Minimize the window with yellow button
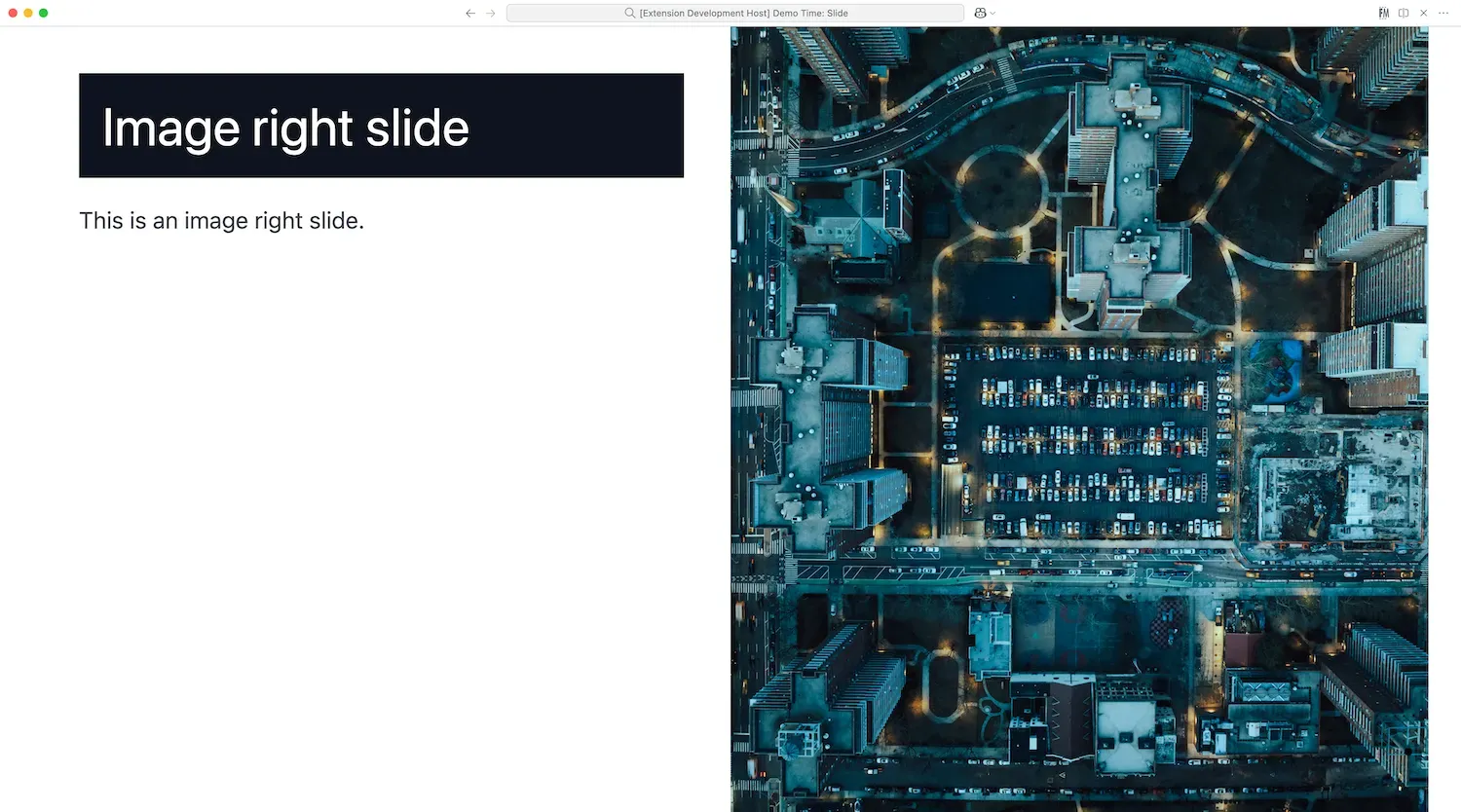This screenshot has width=1461, height=812. 28,13
